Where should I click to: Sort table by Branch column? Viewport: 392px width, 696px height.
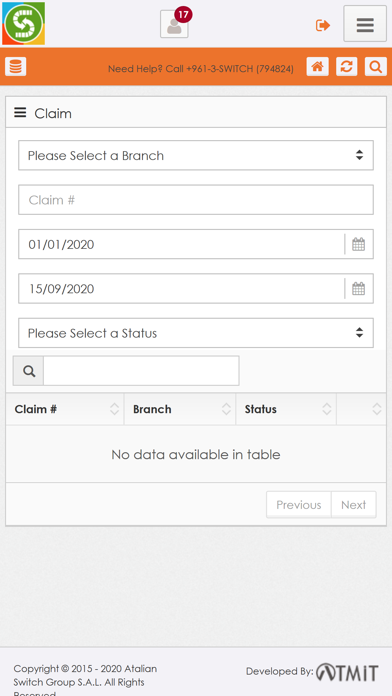(180, 409)
